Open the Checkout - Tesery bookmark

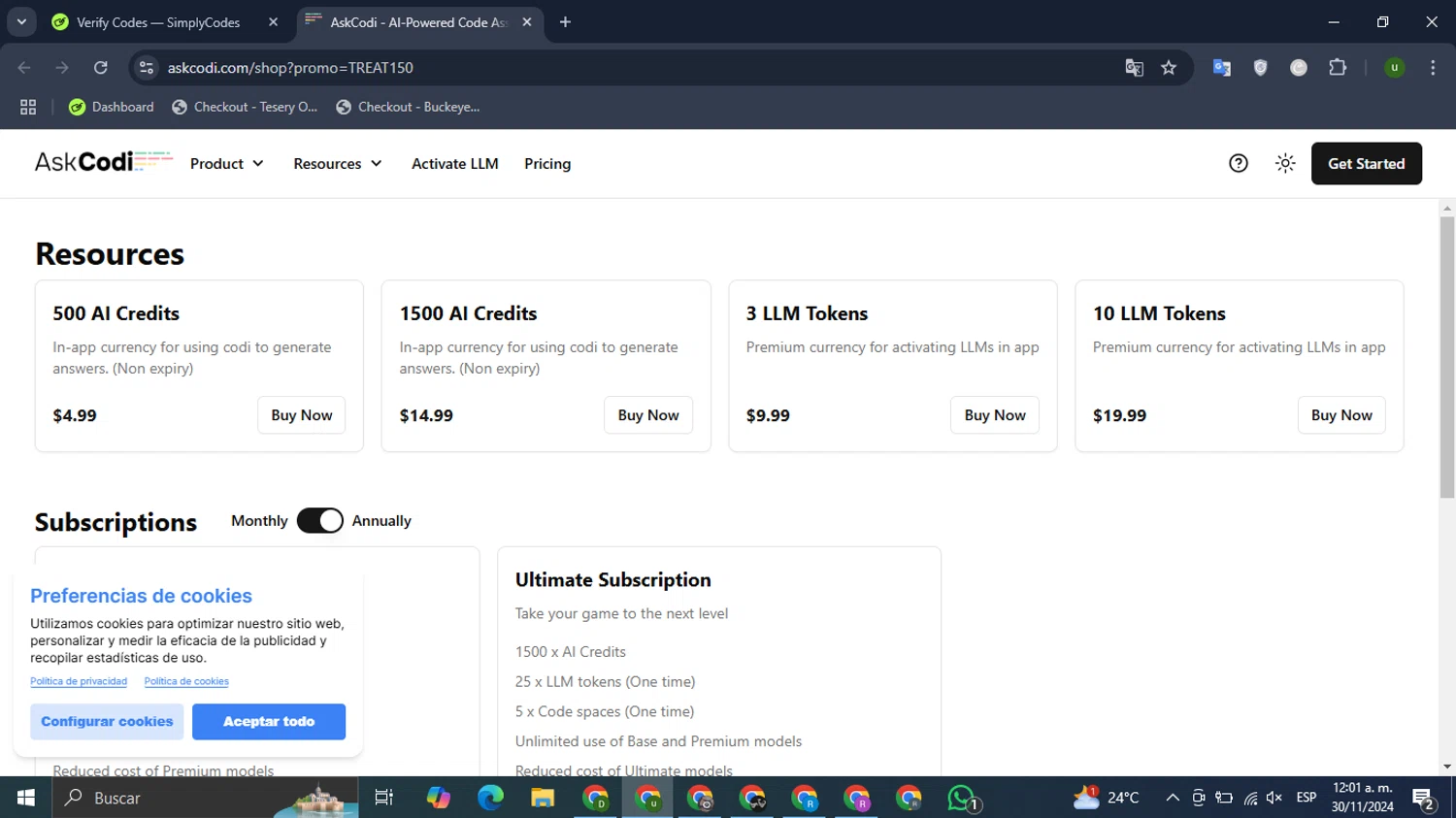click(x=246, y=107)
